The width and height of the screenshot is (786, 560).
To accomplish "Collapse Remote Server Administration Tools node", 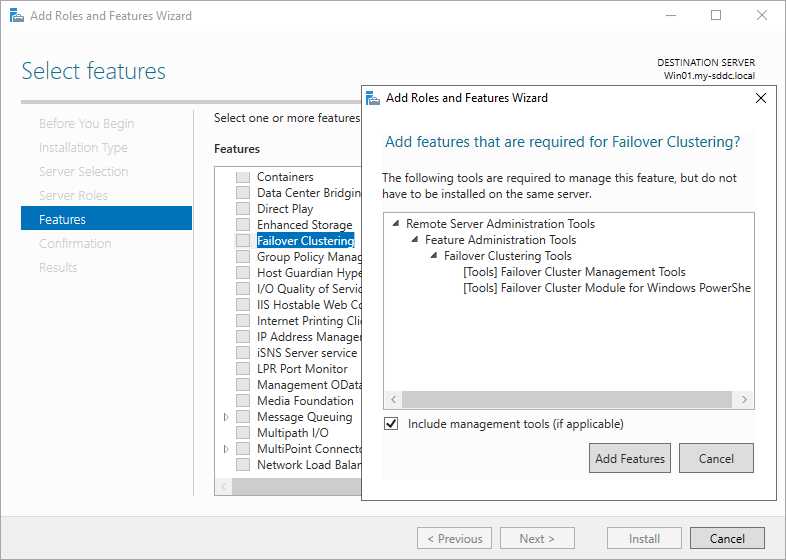I will 396,224.
